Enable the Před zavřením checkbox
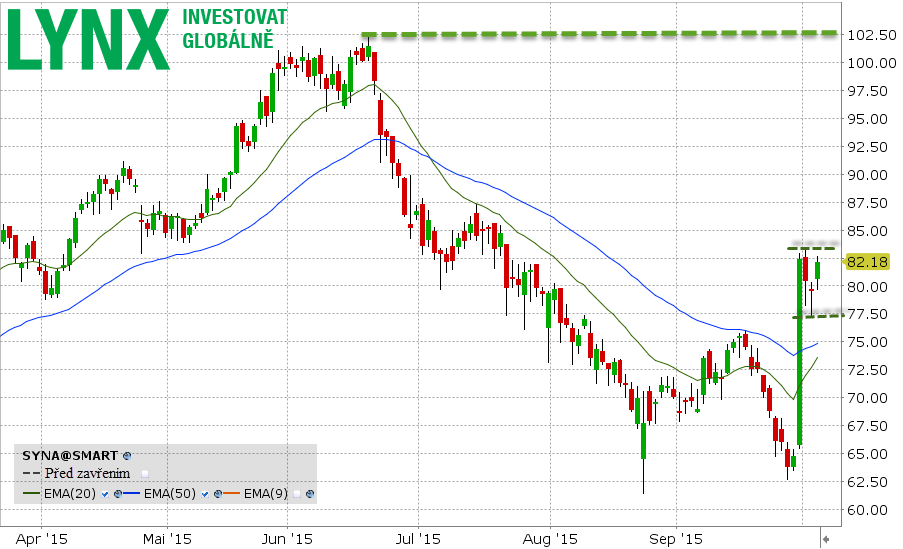The height and width of the screenshot is (549, 903). pos(145,474)
